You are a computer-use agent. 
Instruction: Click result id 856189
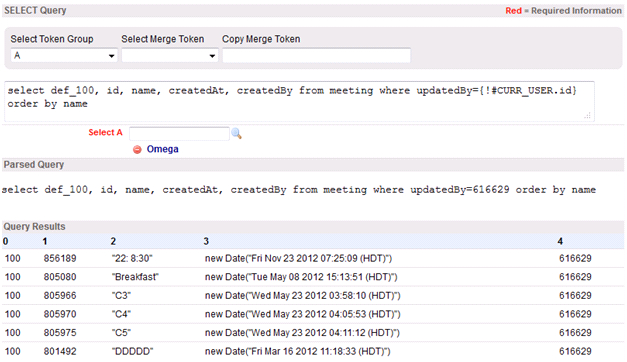coord(60,258)
